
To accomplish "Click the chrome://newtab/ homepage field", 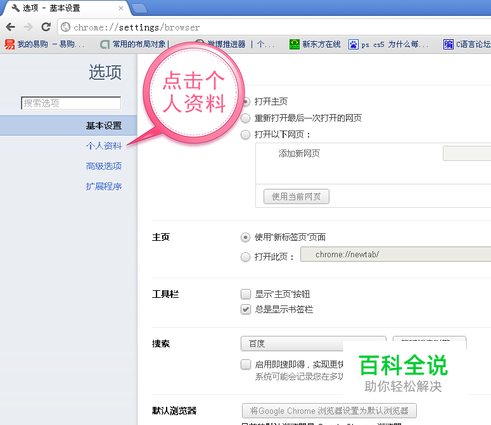I will point(396,254).
